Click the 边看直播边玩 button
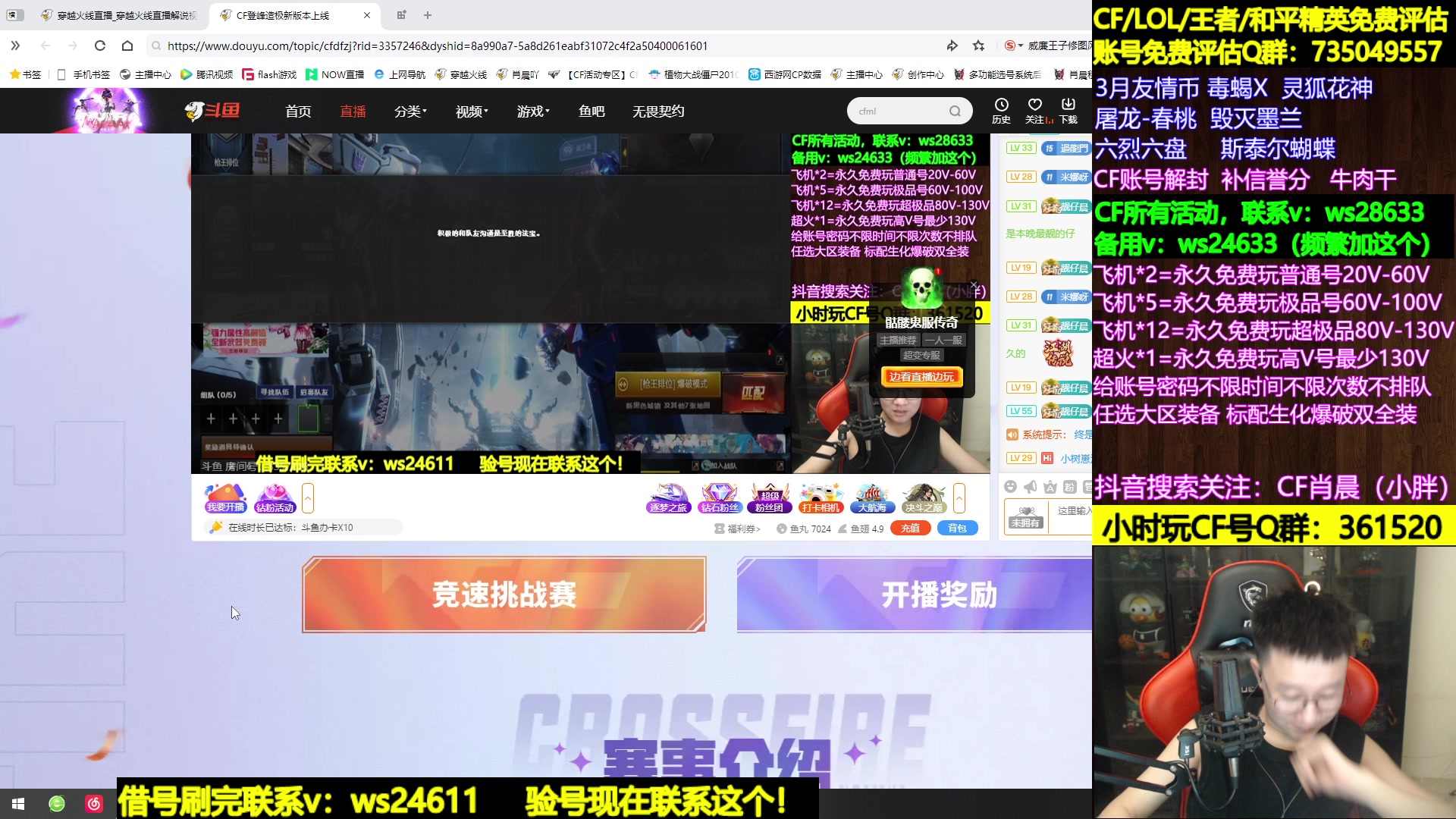Image resolution: width=1456 pixels, height=819 pixels. (921, 377)
